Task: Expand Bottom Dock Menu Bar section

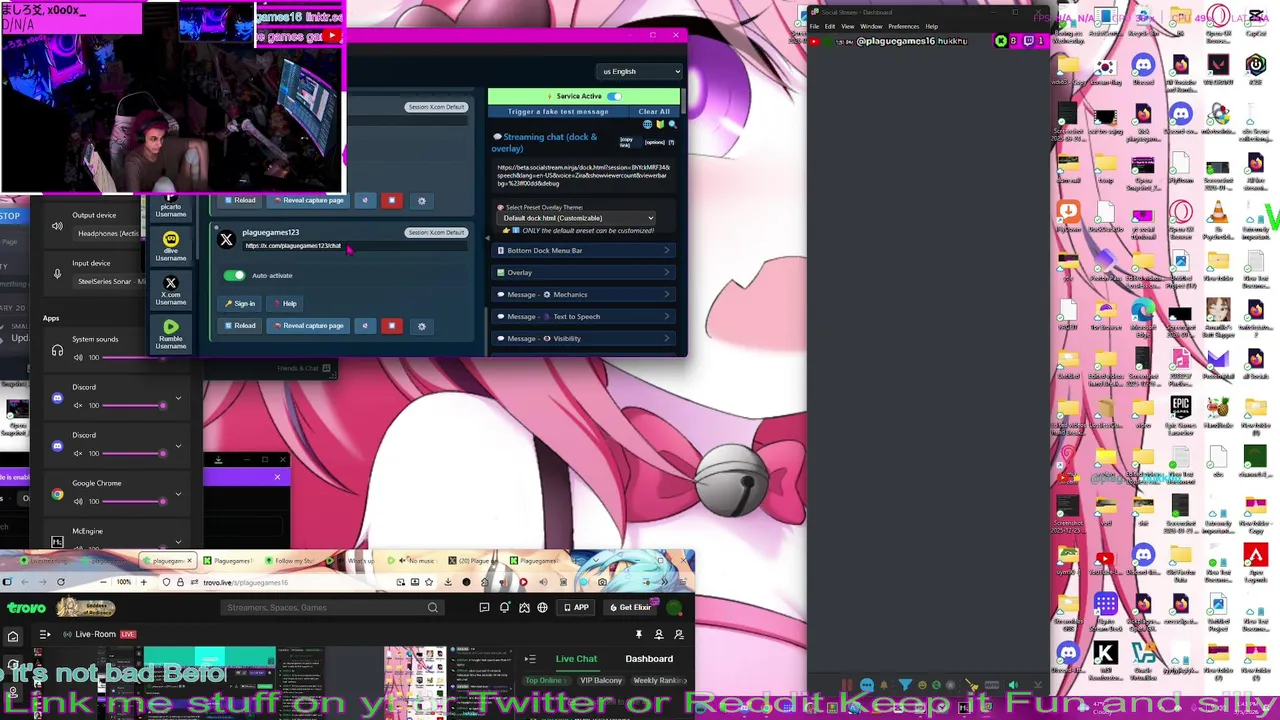Action: click(585, 250)
